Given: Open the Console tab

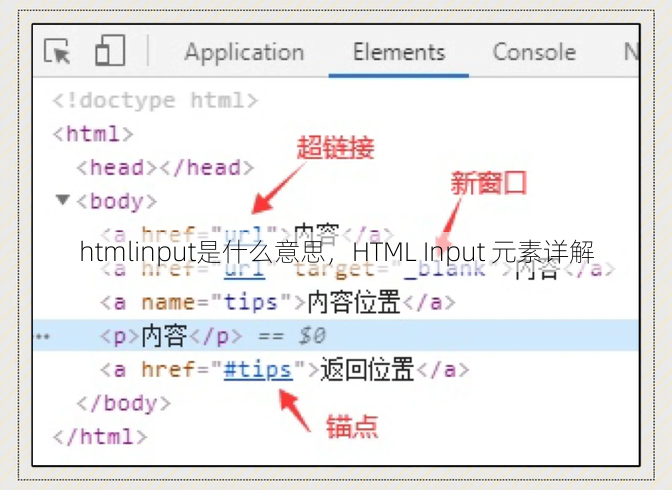Looking at the screenshot, I should 534,52.
